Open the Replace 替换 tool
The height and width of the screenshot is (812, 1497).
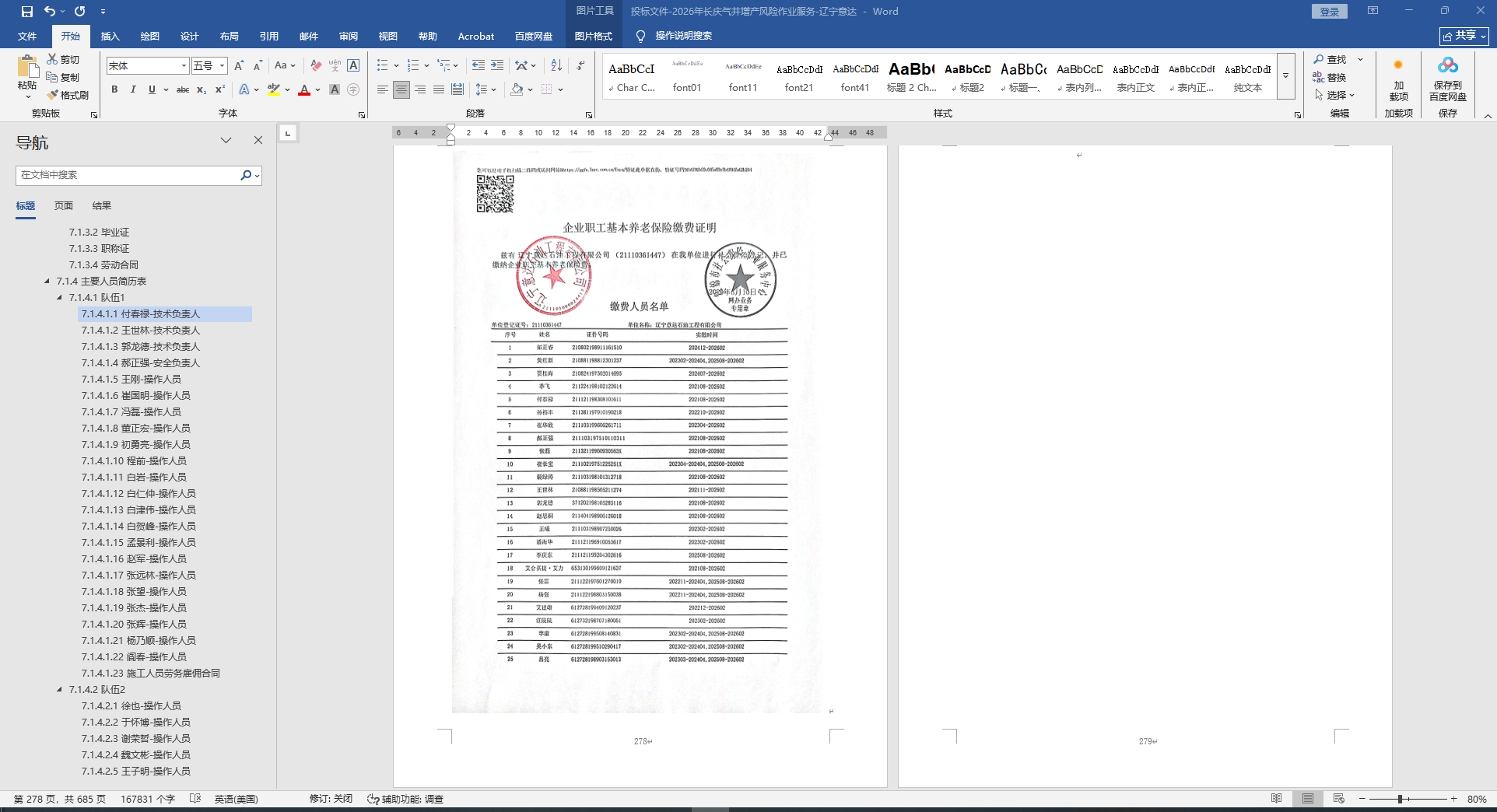[1330, 77]
